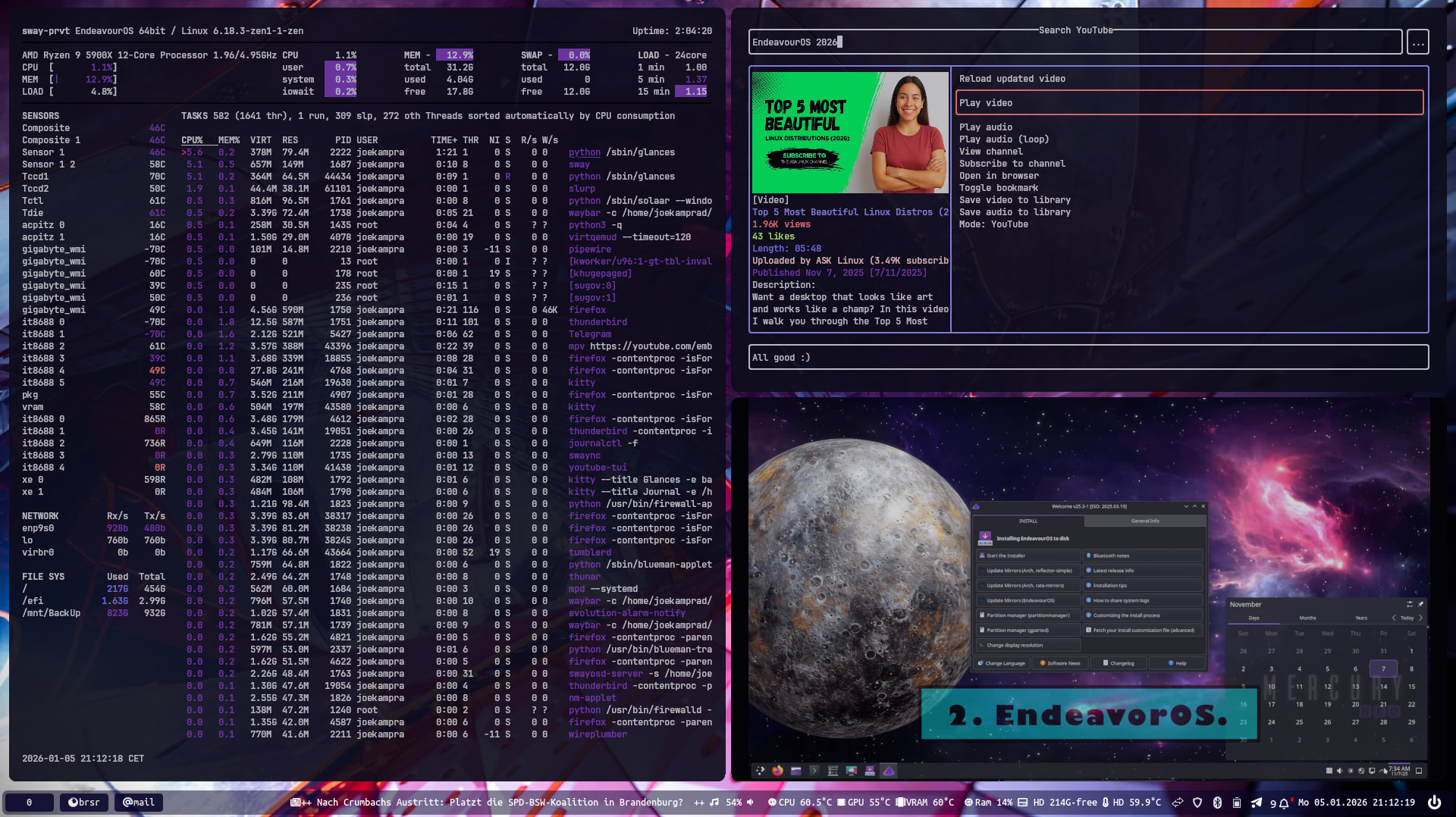Open the Bluetooth icon in the status bar
The image size is (1456, 817).
click(x=1217, y=803)
